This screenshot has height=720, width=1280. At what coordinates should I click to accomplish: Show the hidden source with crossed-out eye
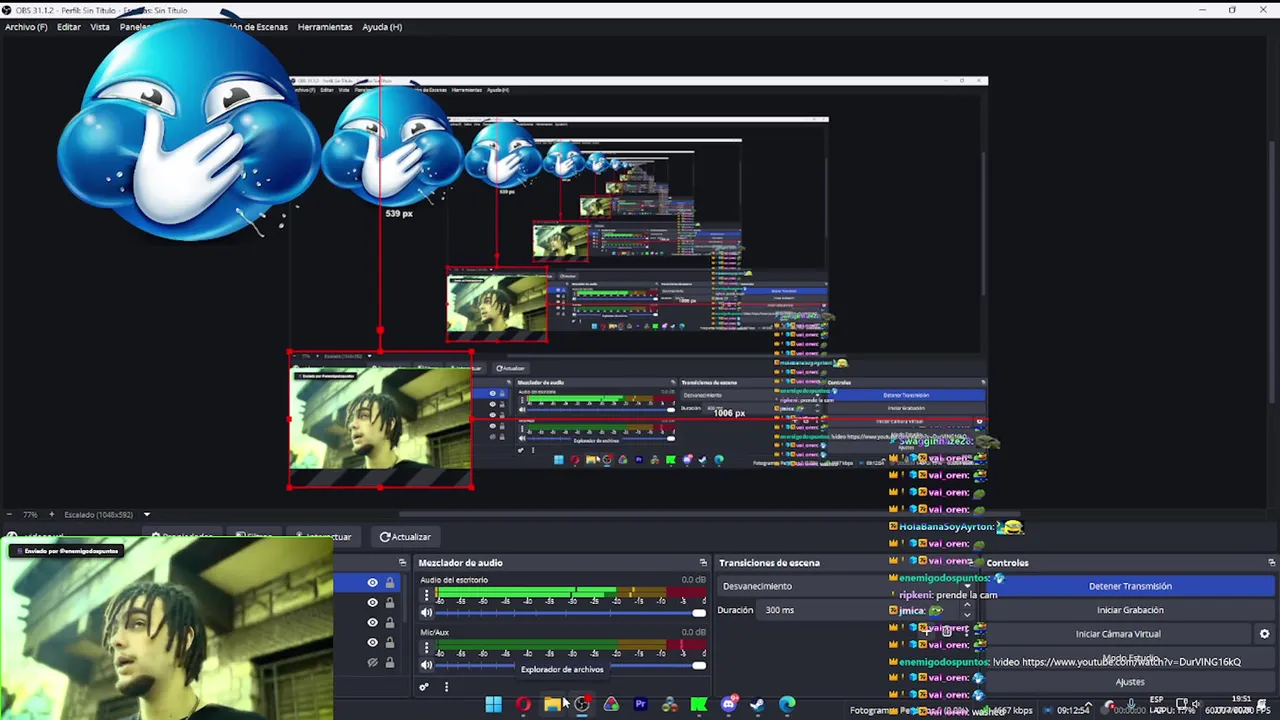pyautogui.click(x=372, y=662)
